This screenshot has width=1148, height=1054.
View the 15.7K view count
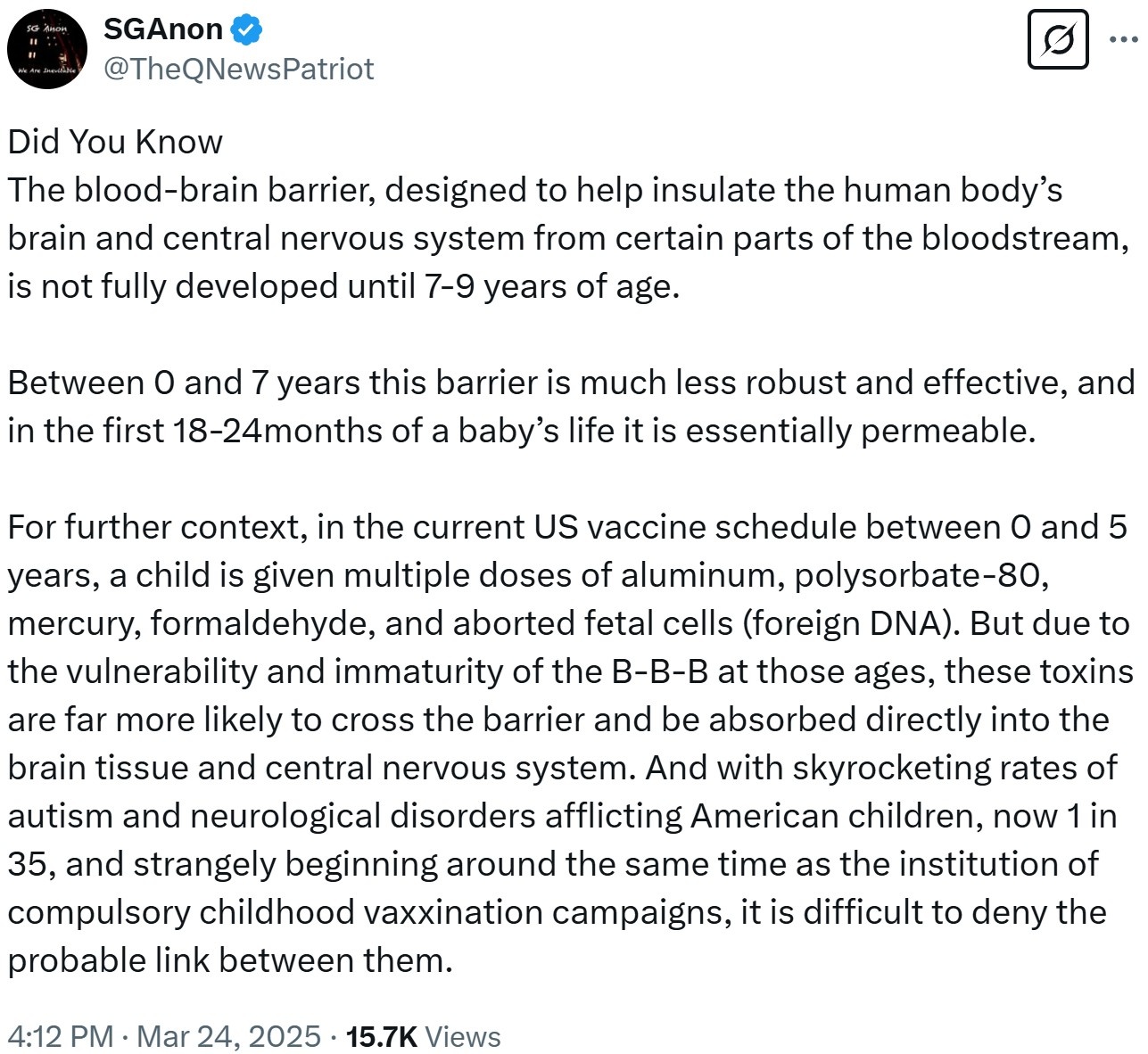(x=382, y=1036)
